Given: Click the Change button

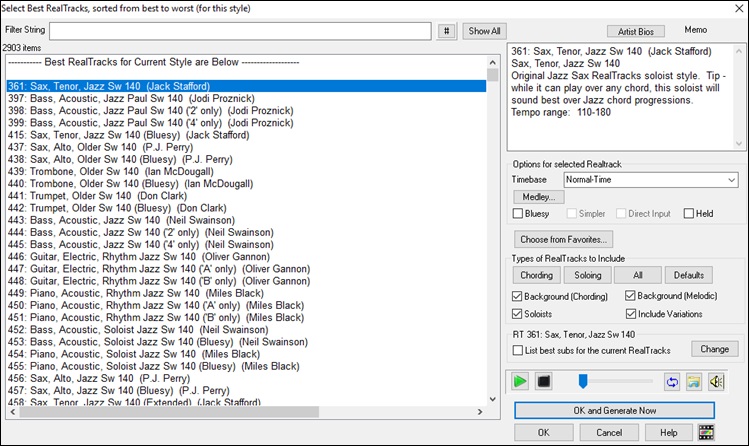Looking at the screenshot, I should pos(715,349).
